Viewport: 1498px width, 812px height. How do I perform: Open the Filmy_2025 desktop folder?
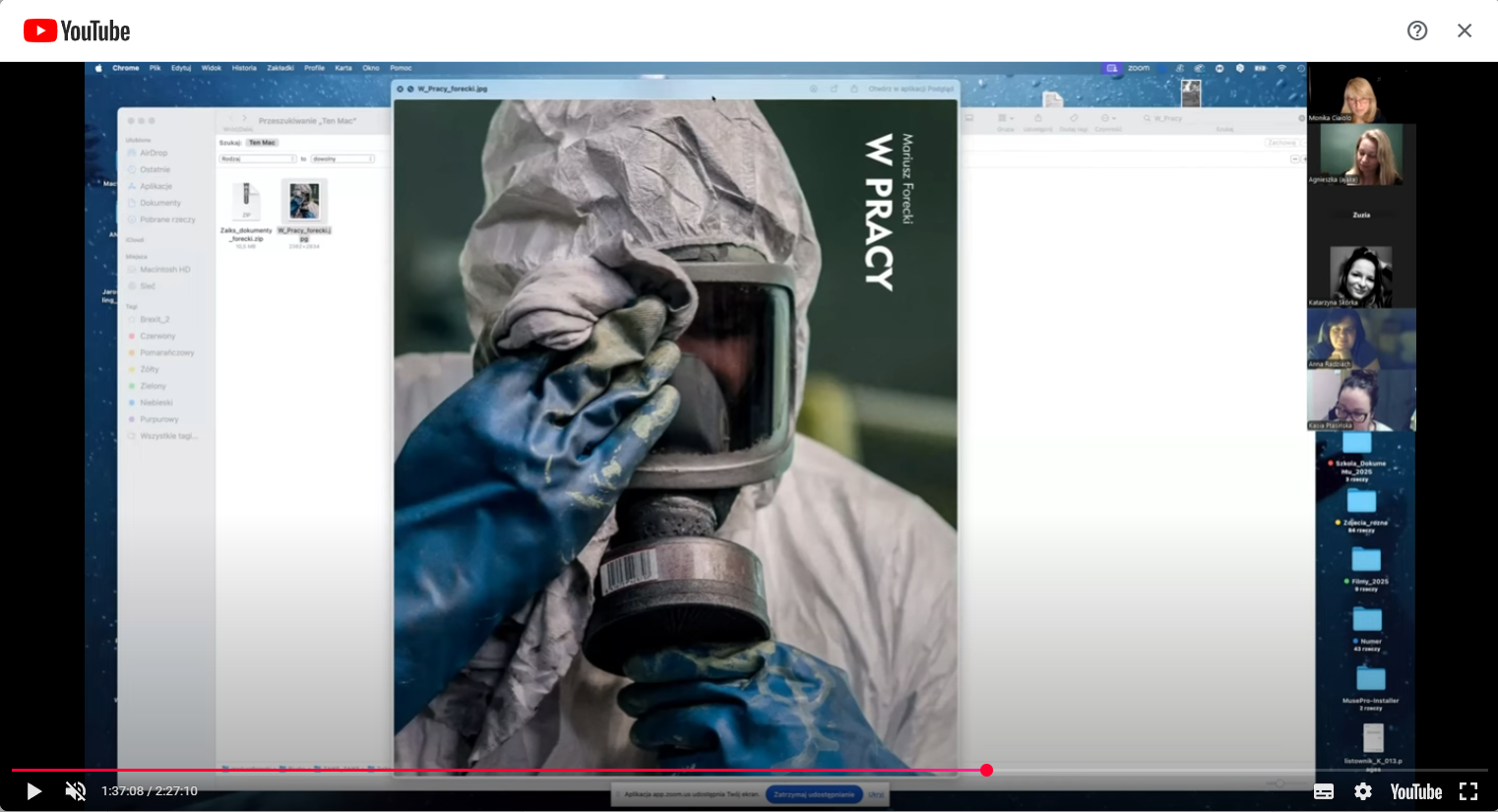click(x=1366, y=560)
